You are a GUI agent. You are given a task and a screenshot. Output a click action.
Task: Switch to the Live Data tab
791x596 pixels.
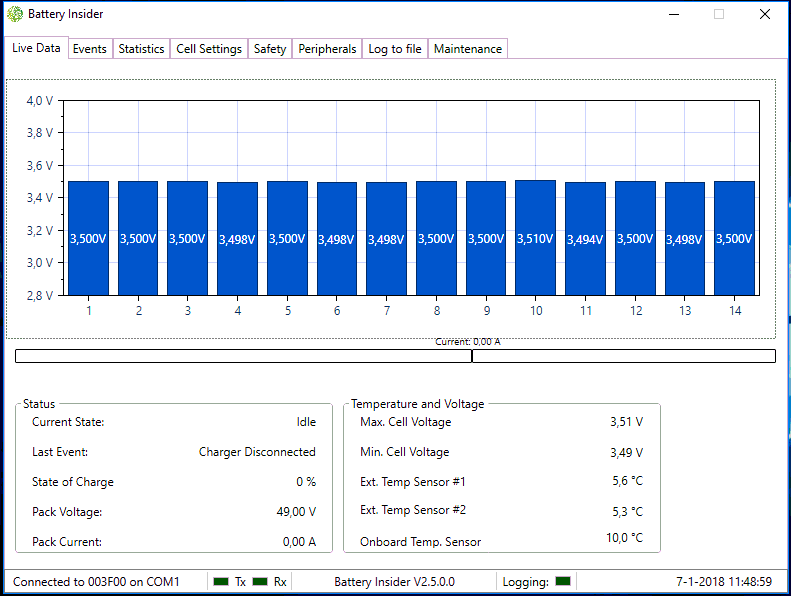pyautogui.click(x=36, y=48)
